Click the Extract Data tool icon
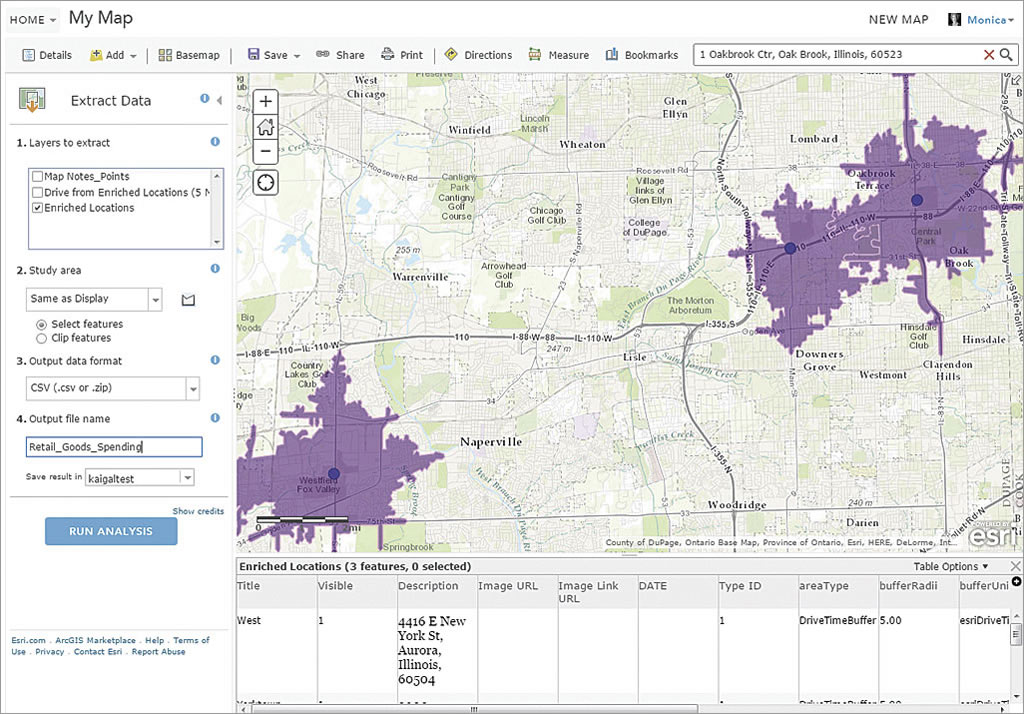The width and height of the screenshot is (1024, 714). [x=32, y=100]
